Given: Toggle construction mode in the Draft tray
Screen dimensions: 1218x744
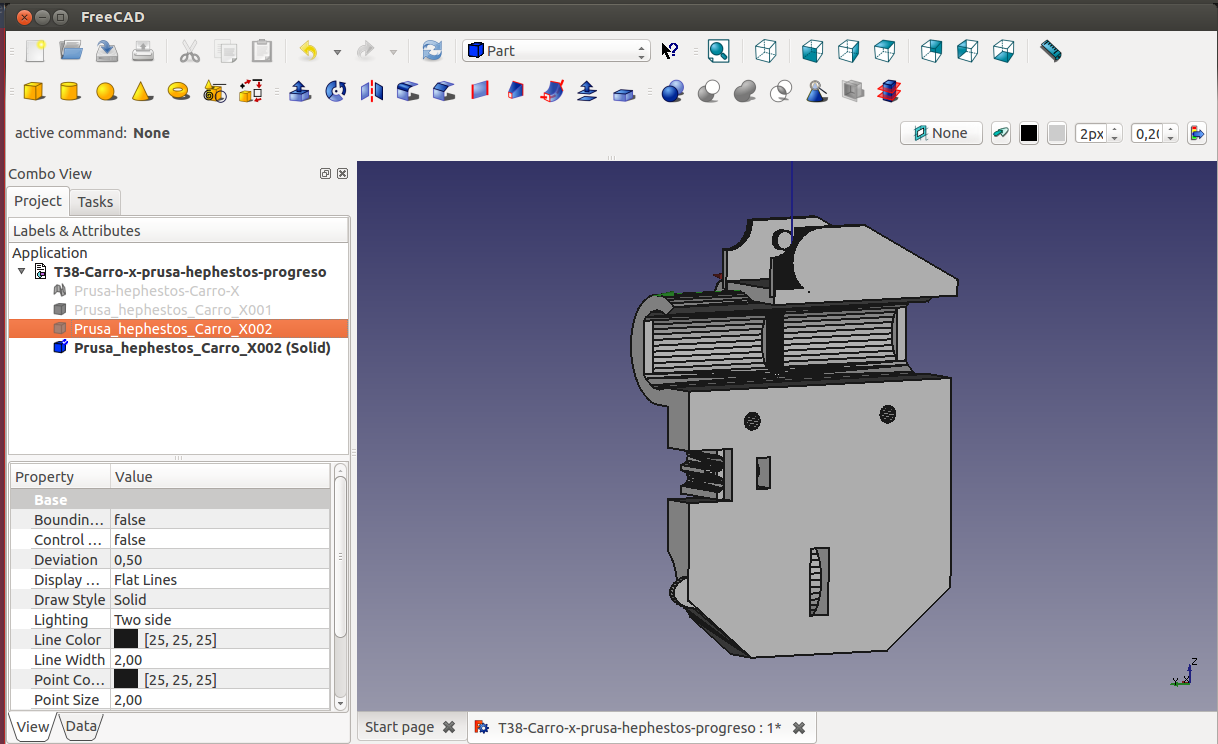Looking at the screenshot, I should point(1000,133).
